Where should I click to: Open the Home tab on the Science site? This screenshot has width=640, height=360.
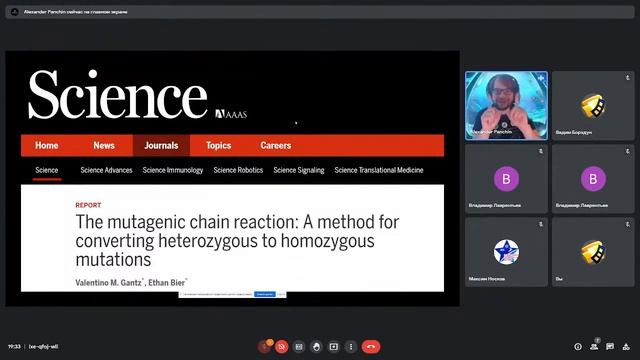47,145
